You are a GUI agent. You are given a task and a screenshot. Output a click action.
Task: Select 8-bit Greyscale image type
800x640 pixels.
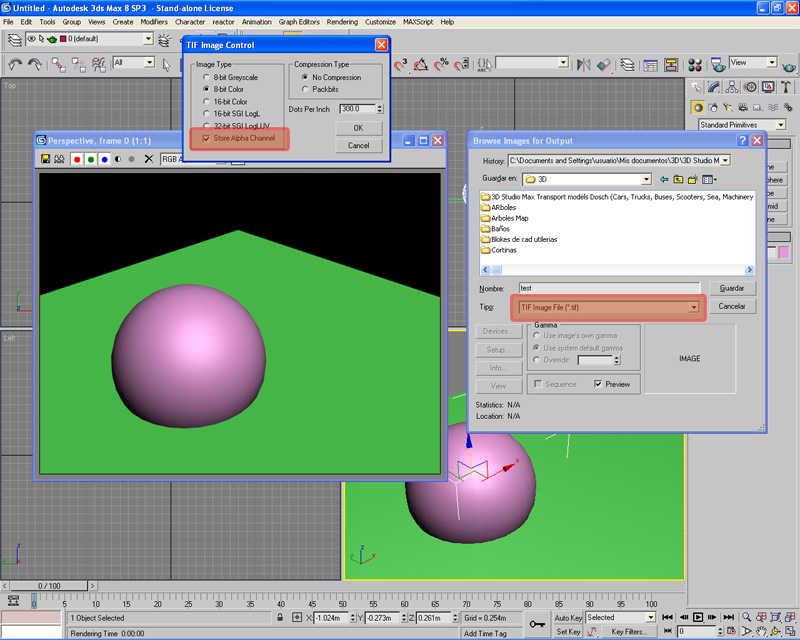click(207, 77)
